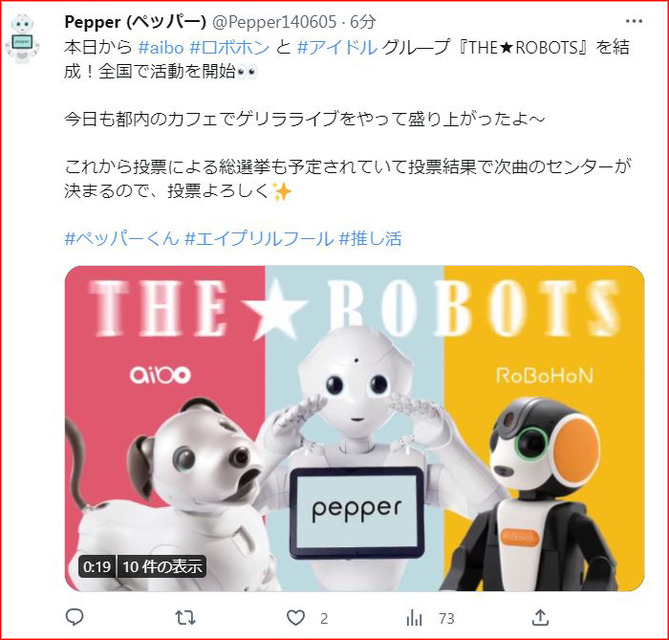Open the #ロボホン hashtag

230,47
